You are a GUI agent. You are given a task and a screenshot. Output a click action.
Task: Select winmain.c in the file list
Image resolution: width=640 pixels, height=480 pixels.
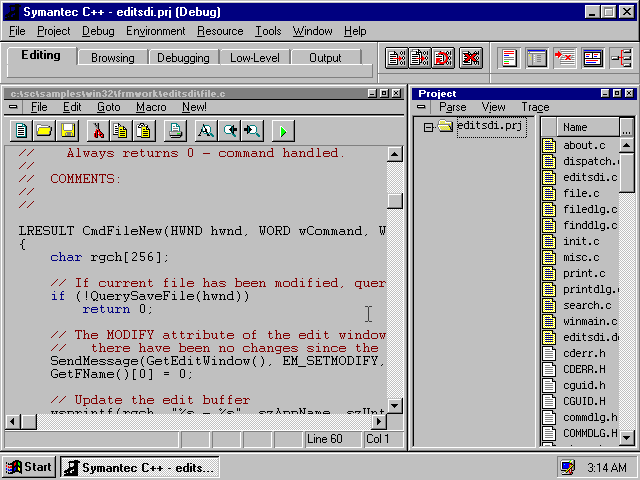(590, 321)
